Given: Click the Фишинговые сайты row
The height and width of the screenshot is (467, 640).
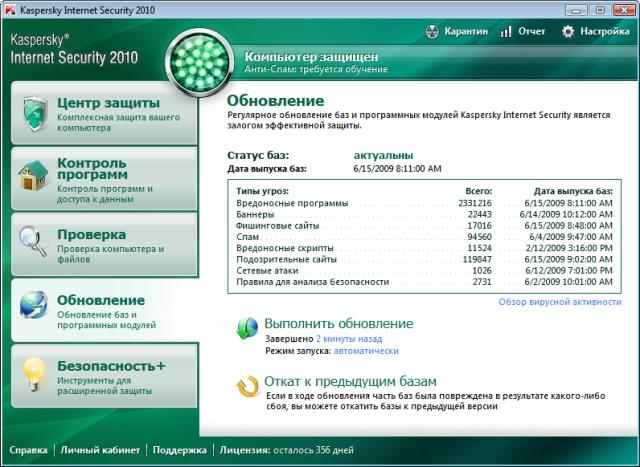Looking at the screenshot, I should coord(424,226).
